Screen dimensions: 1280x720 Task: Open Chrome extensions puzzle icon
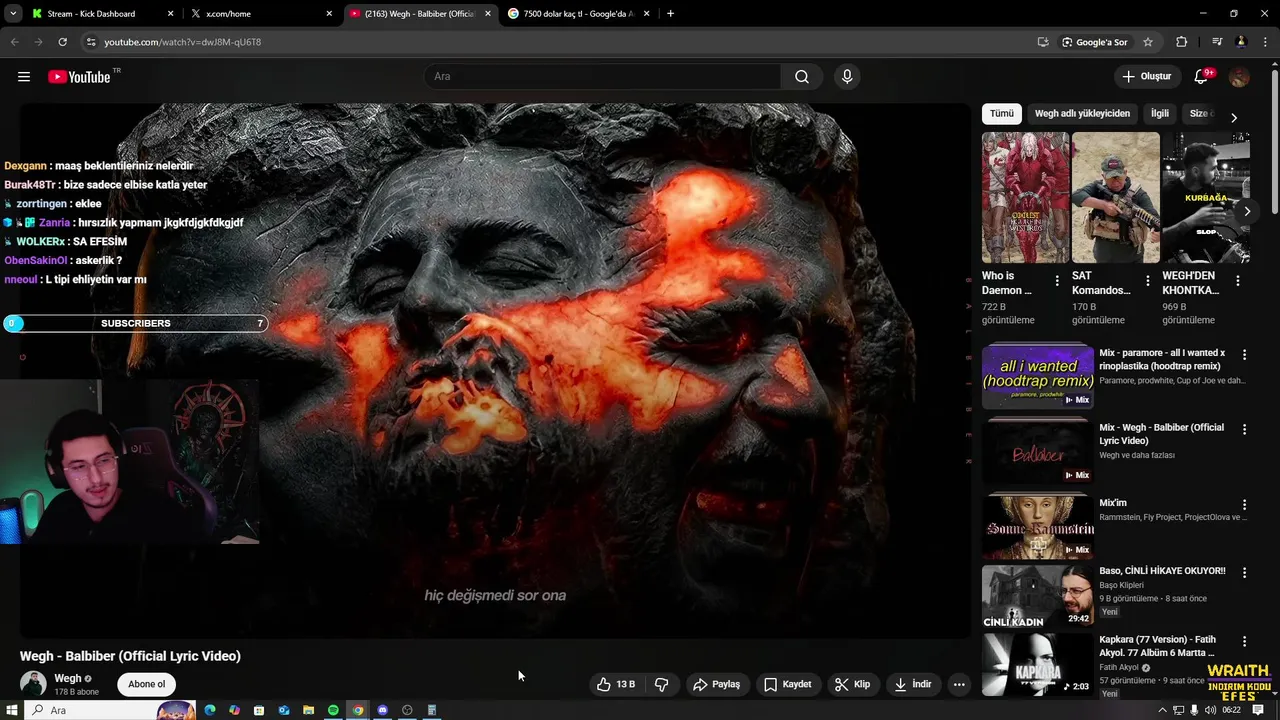click(x=1182, y=42)
